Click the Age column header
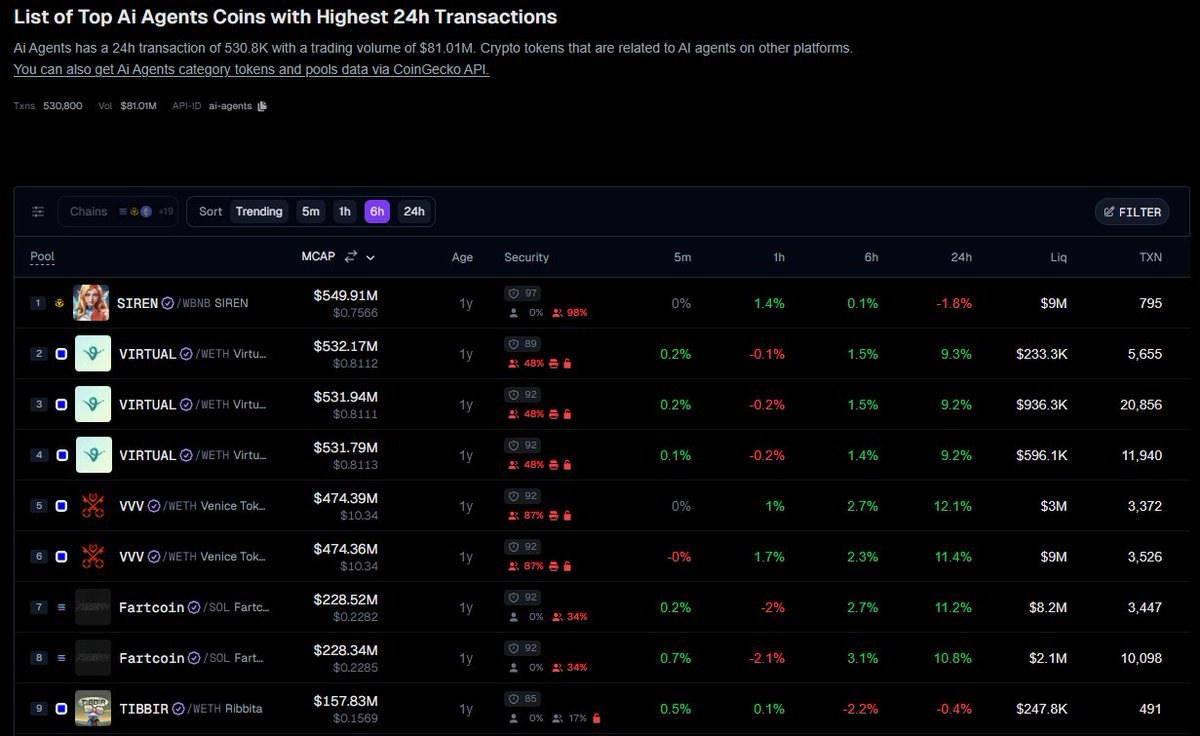The image size is (1200, 736). coord(462,257)
